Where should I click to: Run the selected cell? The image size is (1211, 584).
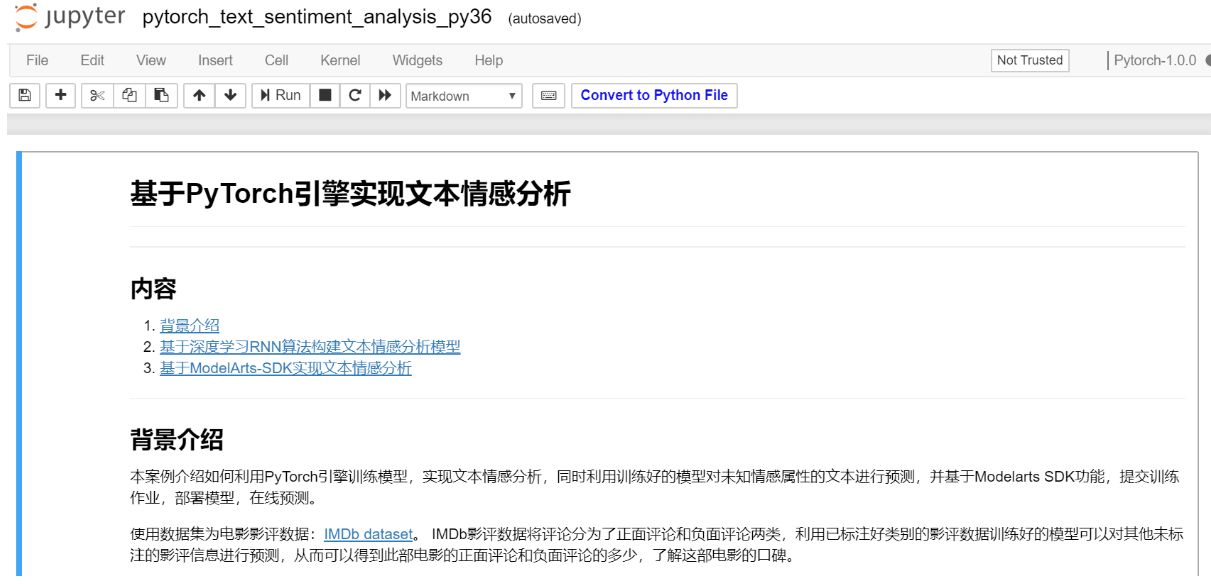coord(280,95)
